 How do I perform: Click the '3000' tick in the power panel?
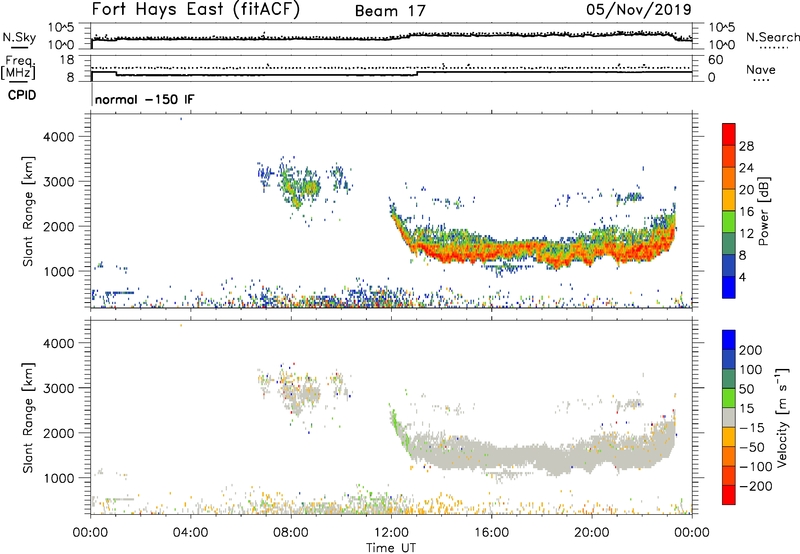point(59,182)
